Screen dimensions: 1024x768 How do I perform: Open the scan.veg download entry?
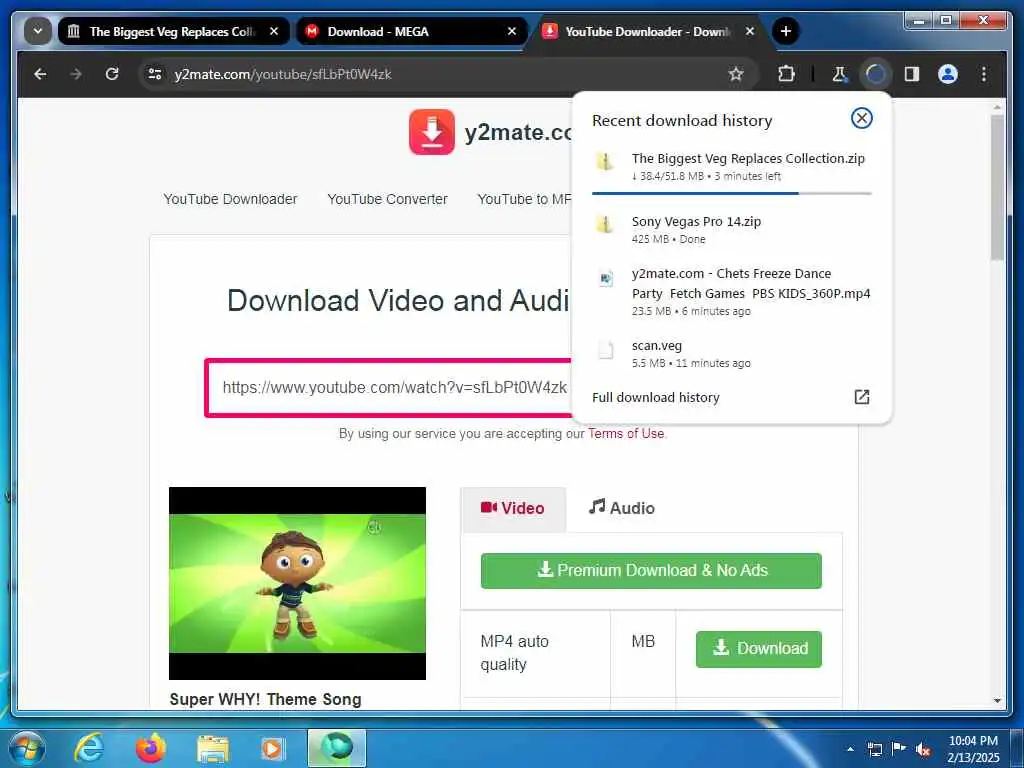[731, 353]
